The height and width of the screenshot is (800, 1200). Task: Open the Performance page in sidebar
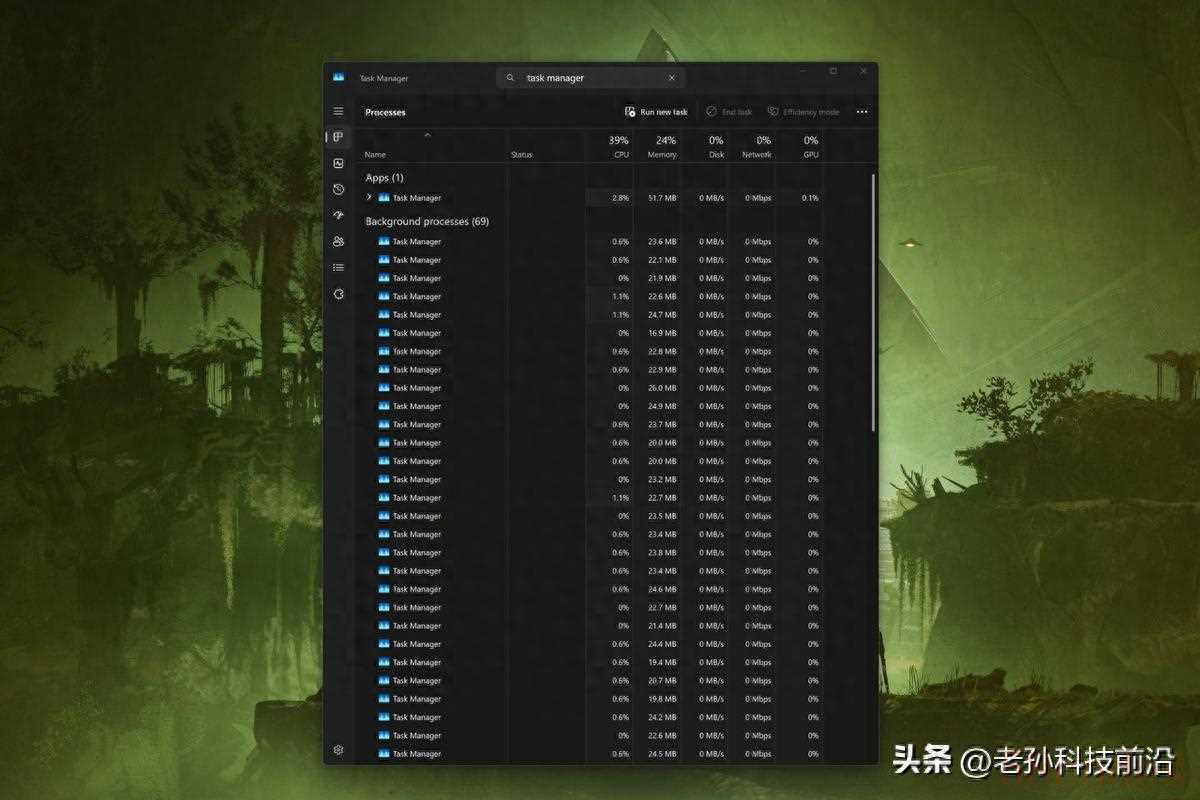click(338, 163)
